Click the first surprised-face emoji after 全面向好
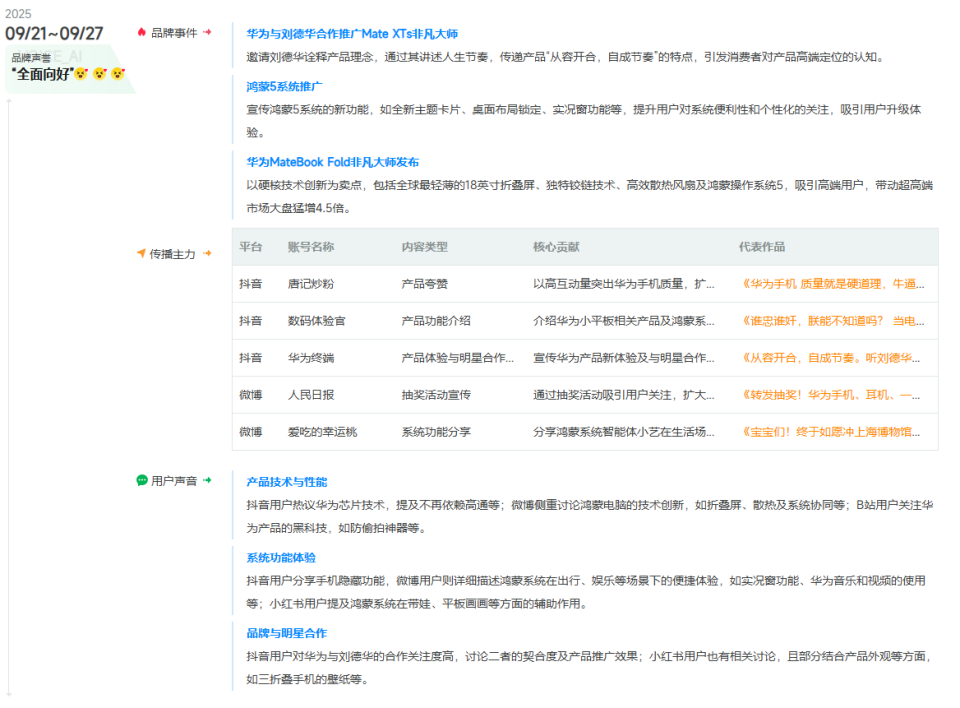Screen dimensions: 960x708 [81, 73]
